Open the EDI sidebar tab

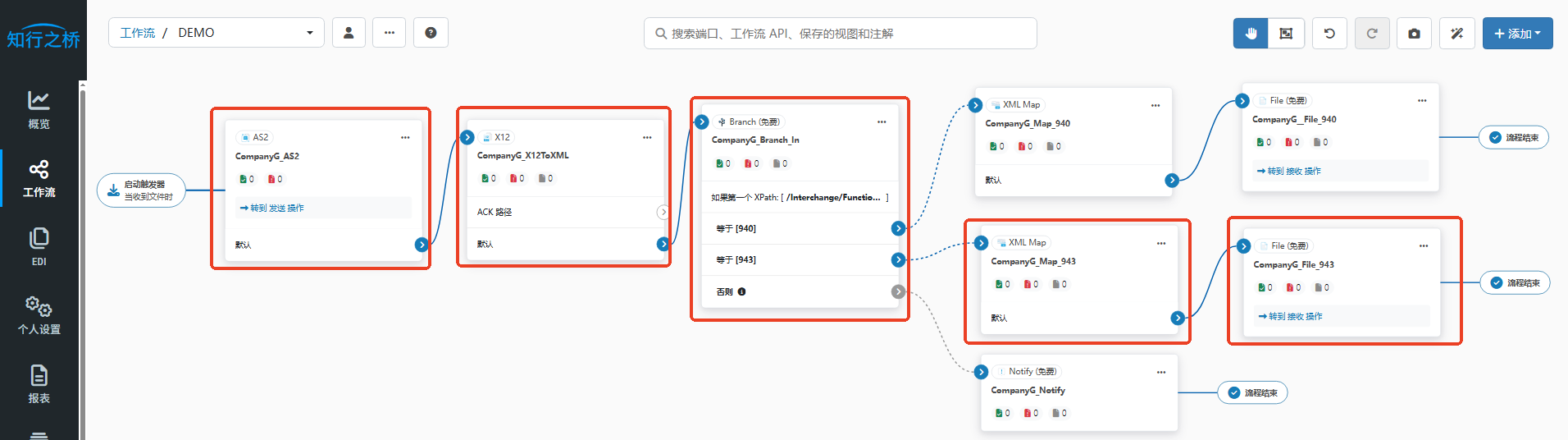pos(39,247)
